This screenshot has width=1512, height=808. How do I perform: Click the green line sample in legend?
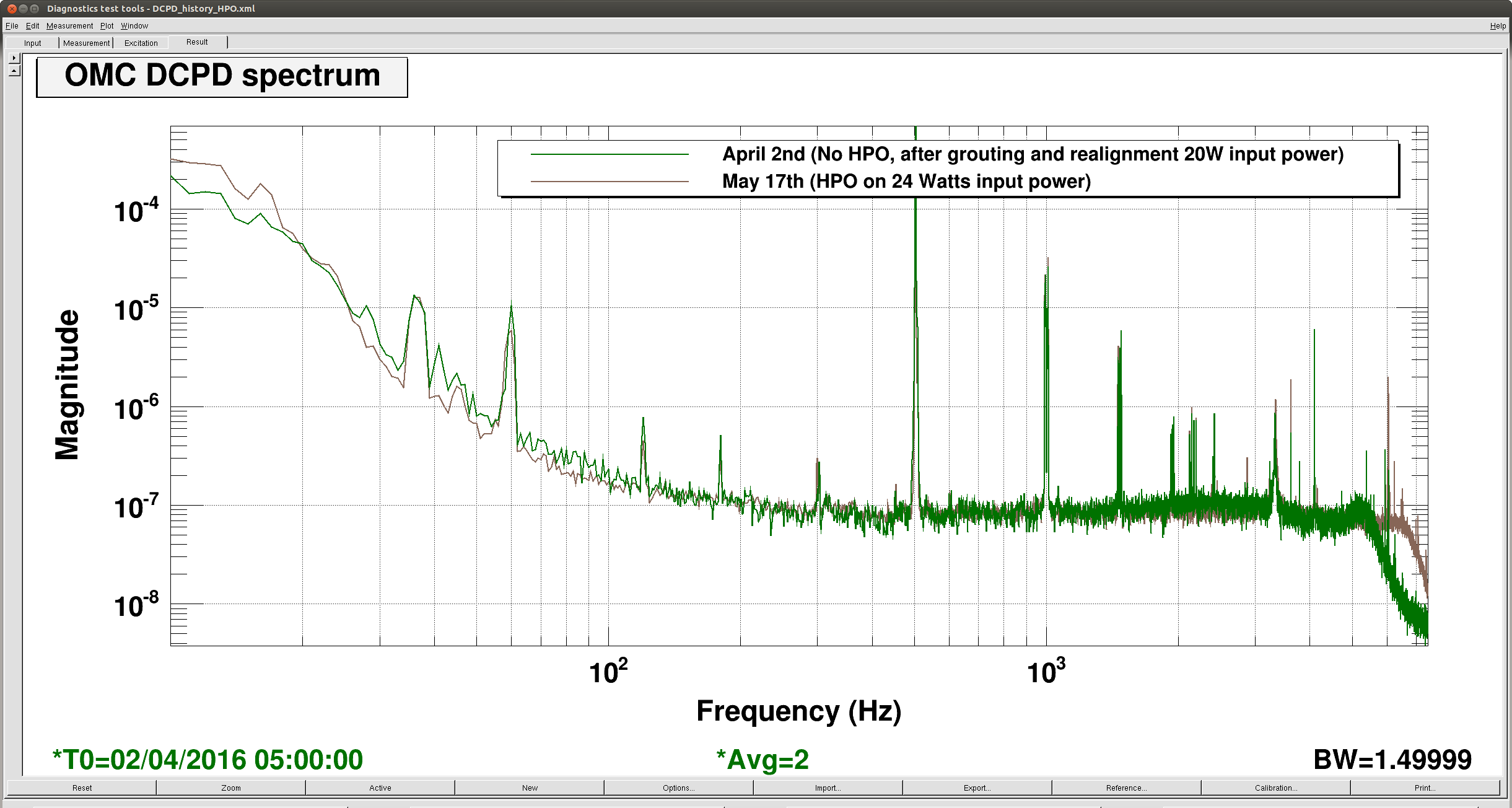(610, 154)
